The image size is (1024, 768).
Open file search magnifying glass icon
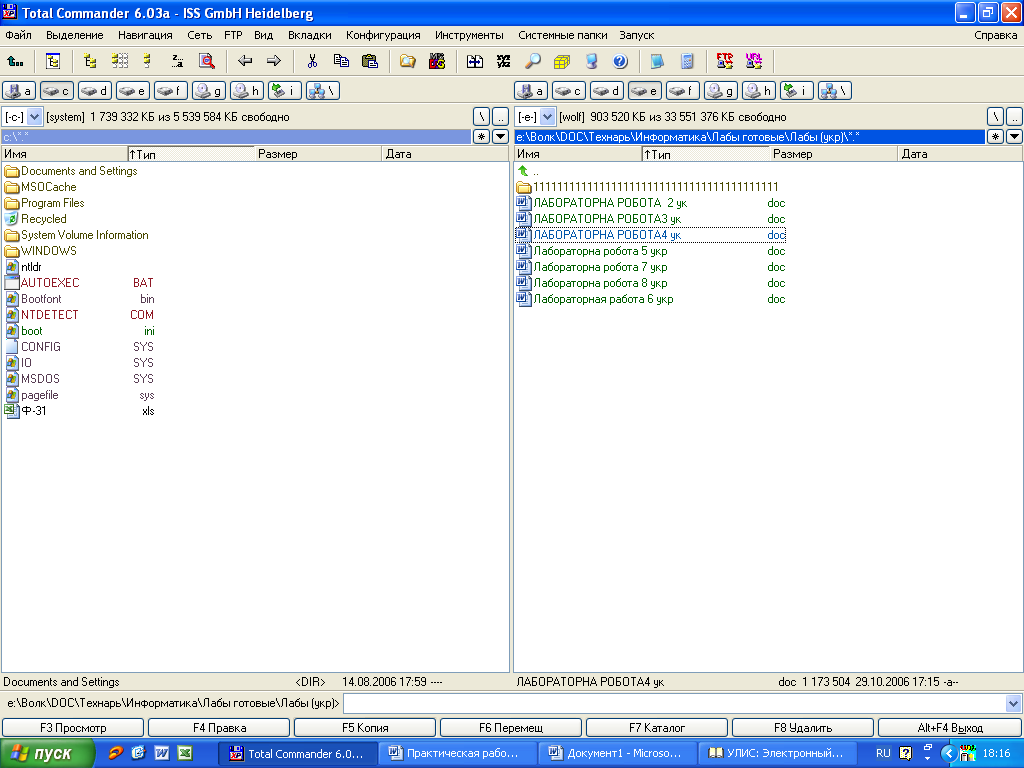[x=533, y=61]
